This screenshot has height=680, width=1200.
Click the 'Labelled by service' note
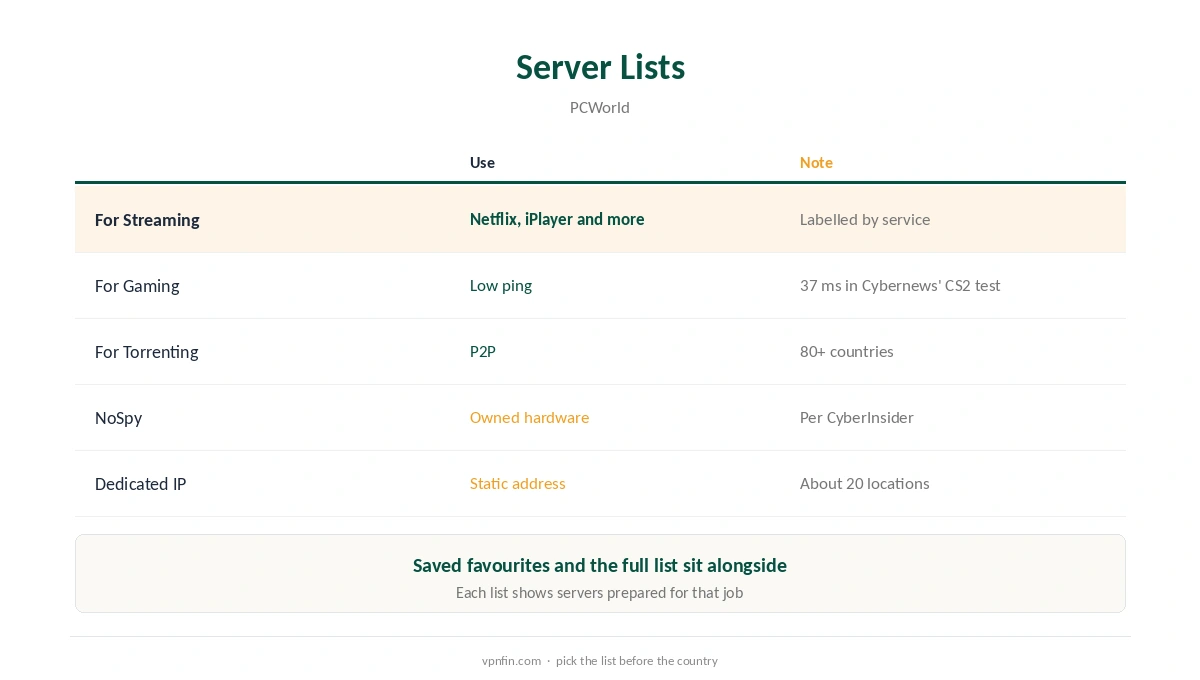pos(865,220)
